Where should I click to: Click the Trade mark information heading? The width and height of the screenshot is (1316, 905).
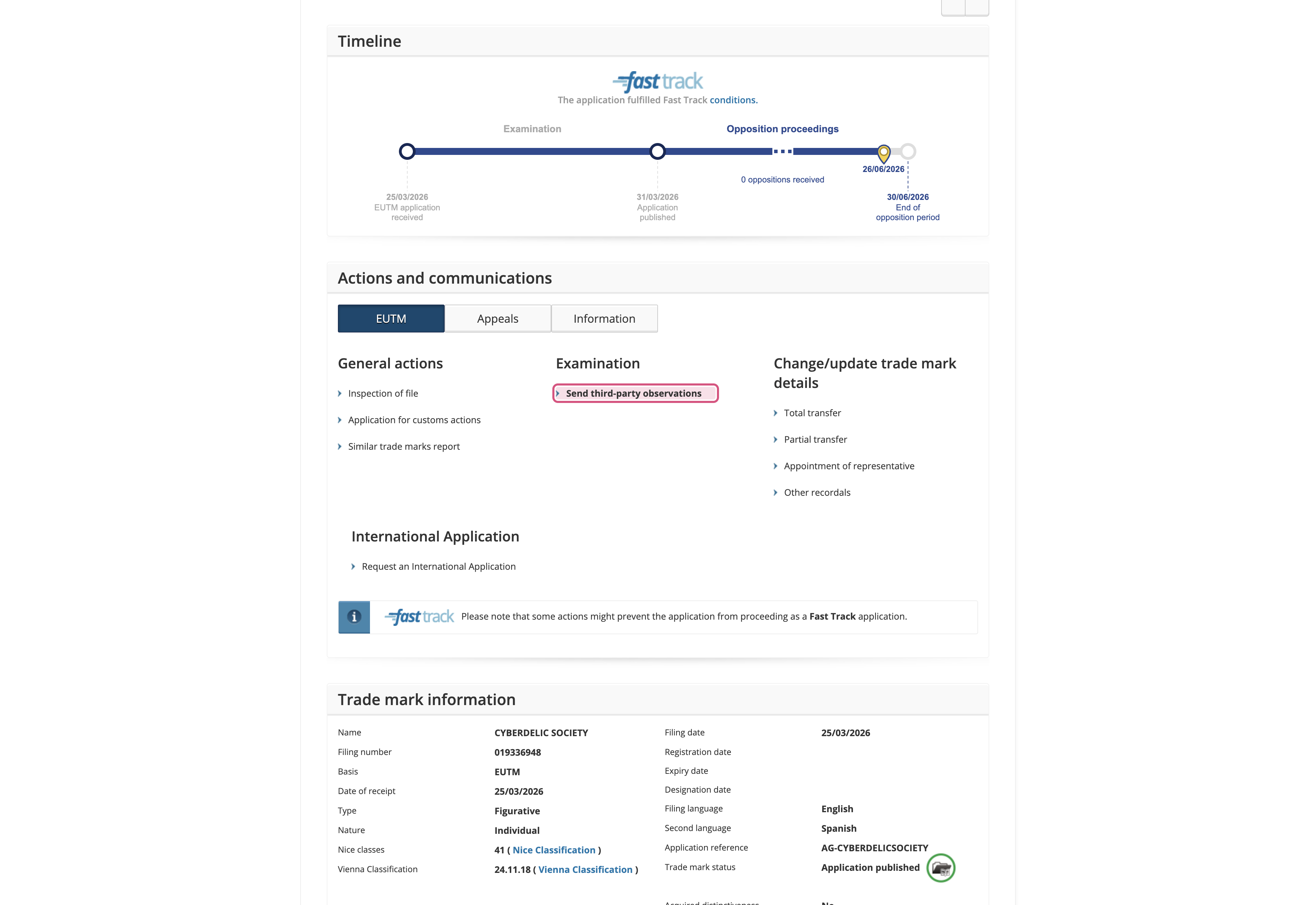(426, 700)
